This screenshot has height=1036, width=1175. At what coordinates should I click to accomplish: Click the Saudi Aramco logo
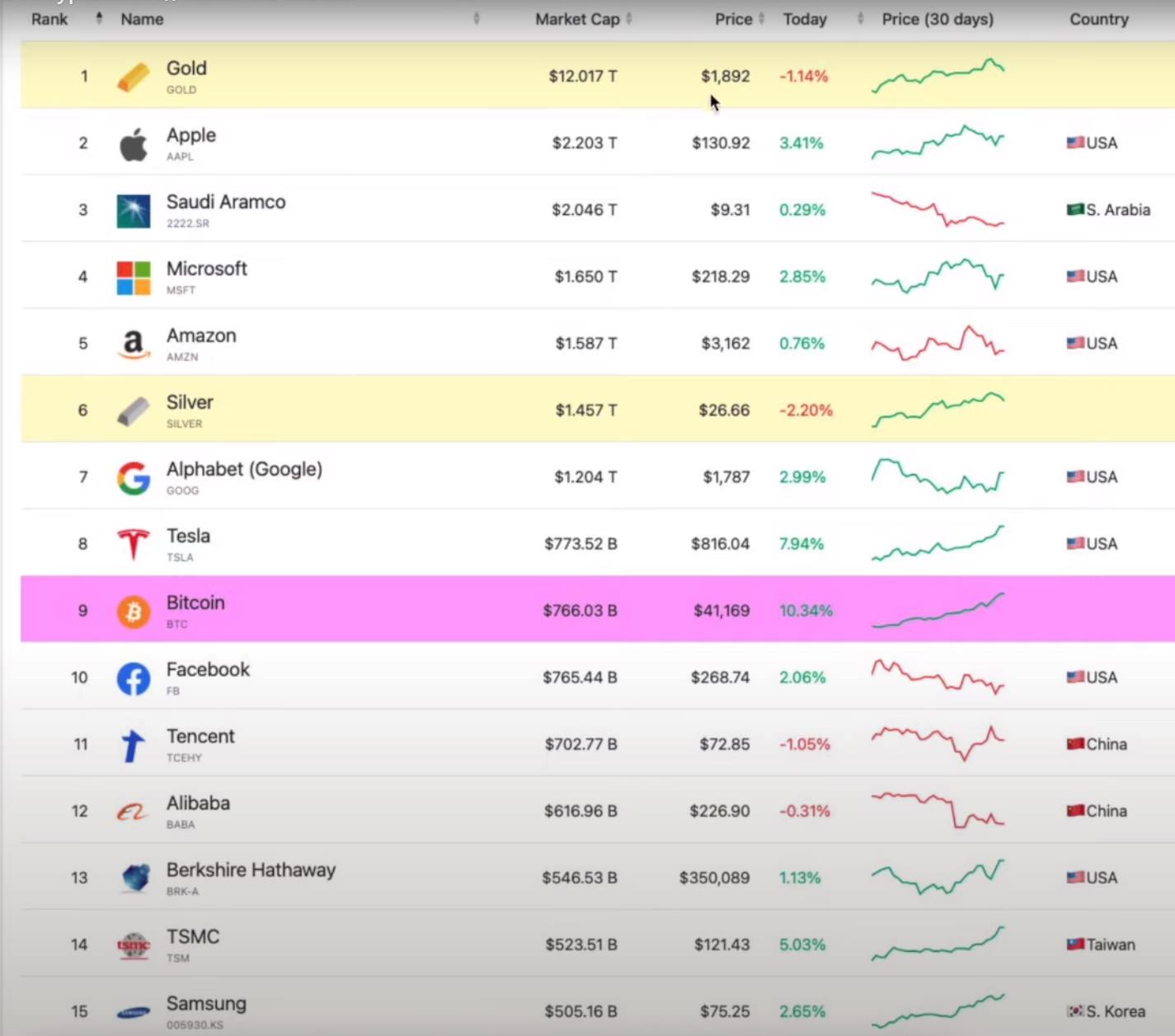coord(133,211)
